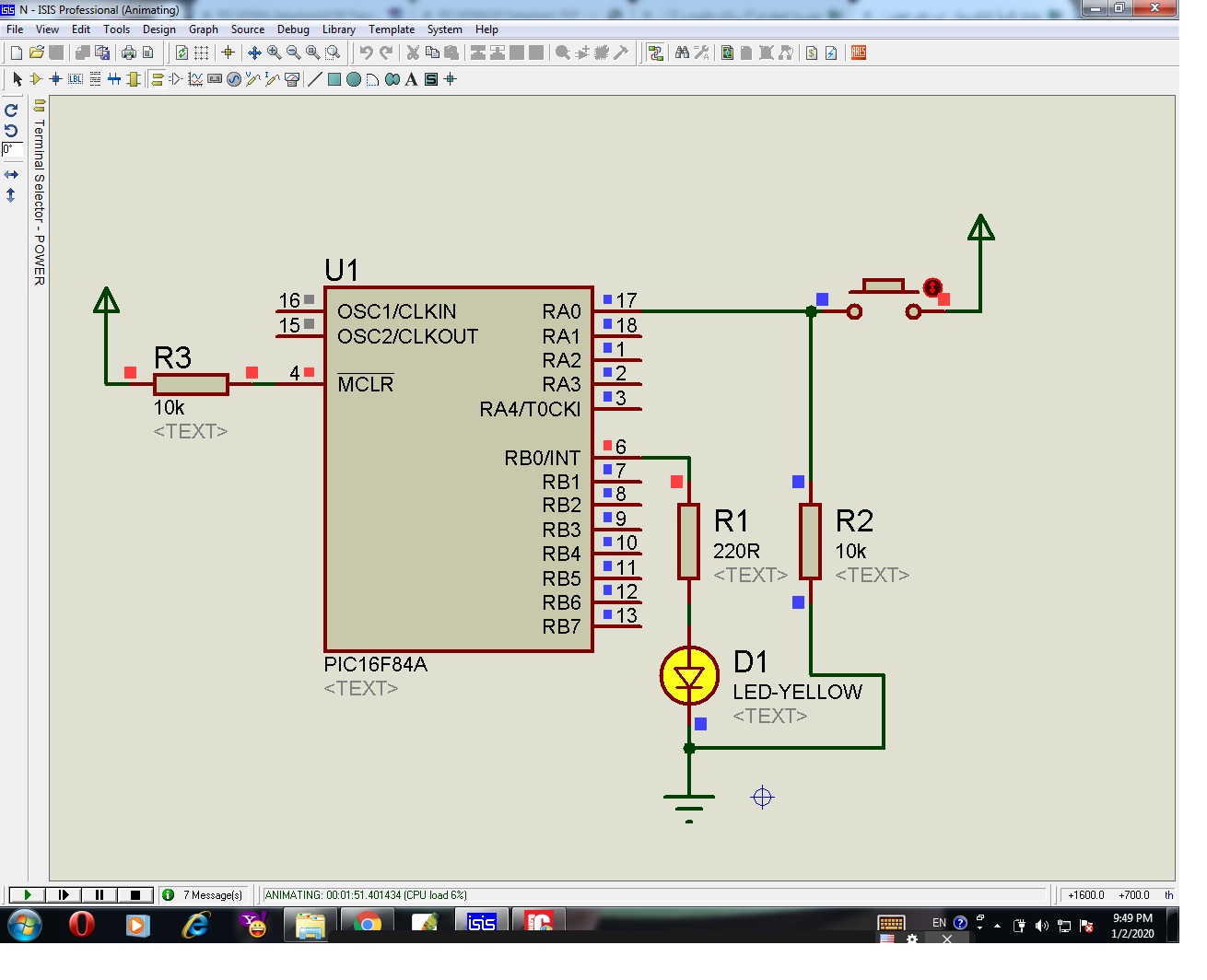Select the 2D Graphics Line tool
This screenshot has height=980, width=1207.
(315, 79)
